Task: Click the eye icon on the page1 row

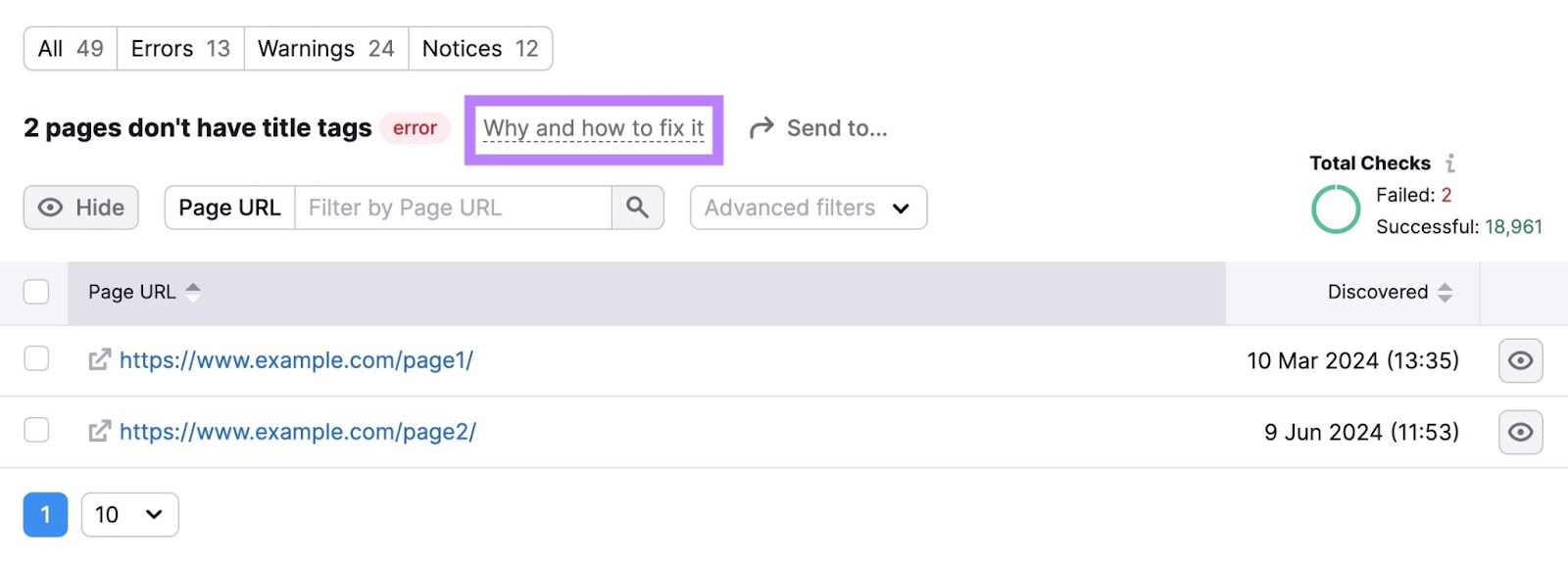Action: 1521,360
